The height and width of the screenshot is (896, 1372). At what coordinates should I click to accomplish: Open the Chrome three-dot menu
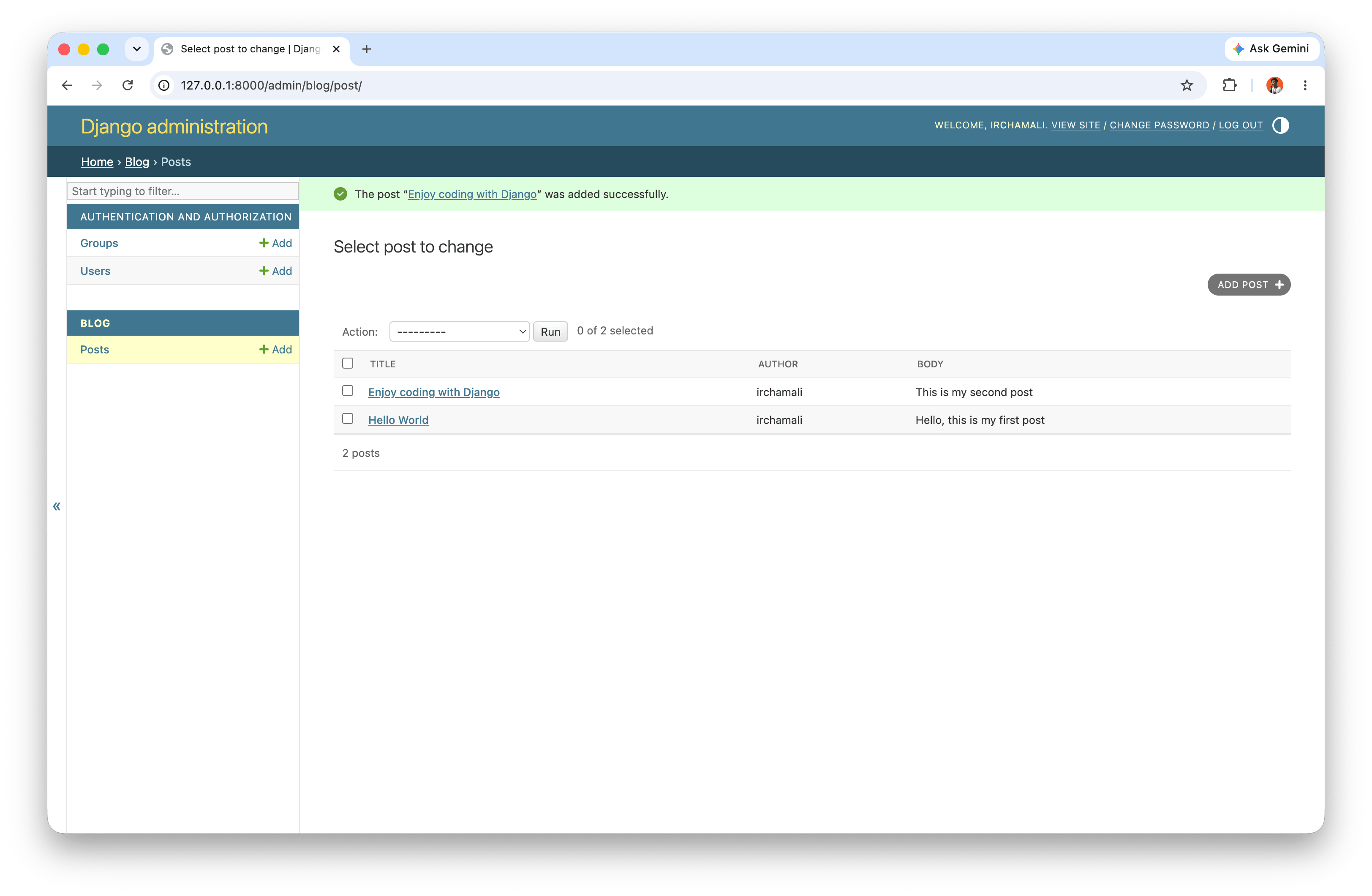tap(1305, 85)
